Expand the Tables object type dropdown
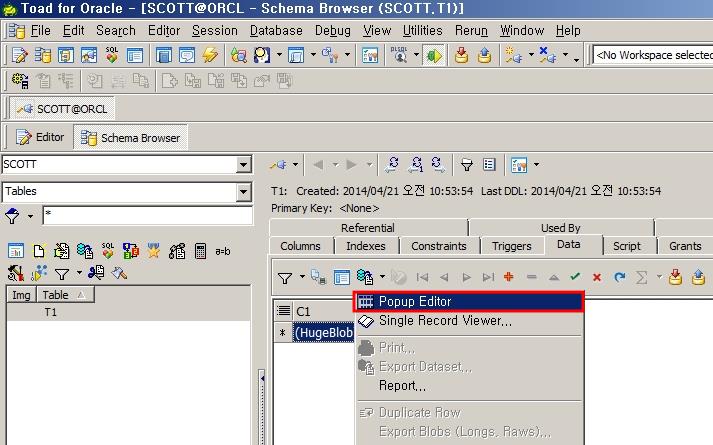713x445 pixels. click(x=243, y=192)
